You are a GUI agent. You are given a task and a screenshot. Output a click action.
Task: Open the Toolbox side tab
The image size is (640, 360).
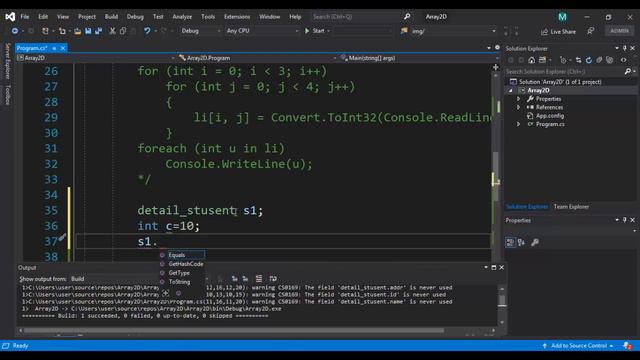pyautogui.click(x=7, y=95)
